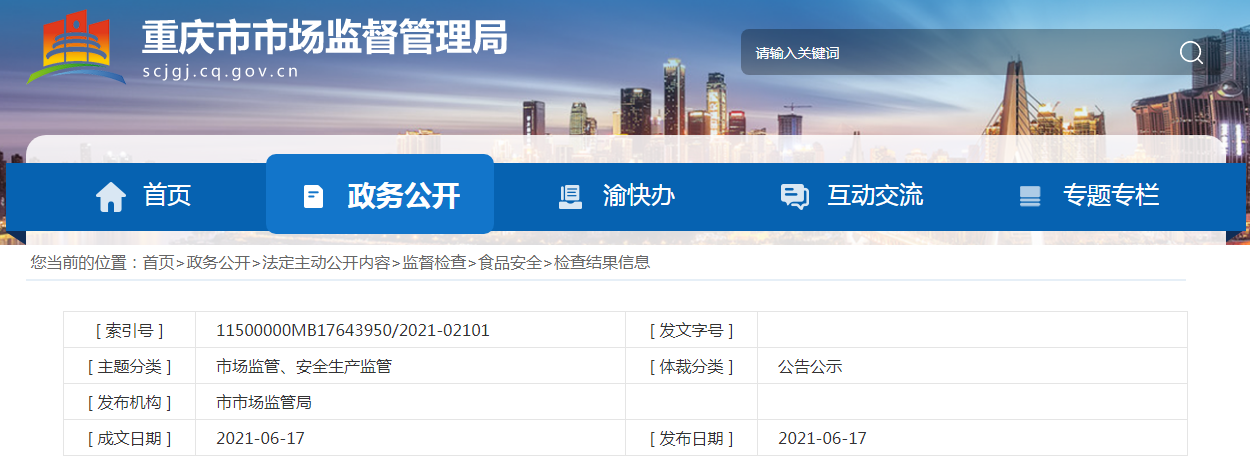Click 首页 breadcrumb link
This screenshot has width=1250, height=465.
(x=158, y=262)
